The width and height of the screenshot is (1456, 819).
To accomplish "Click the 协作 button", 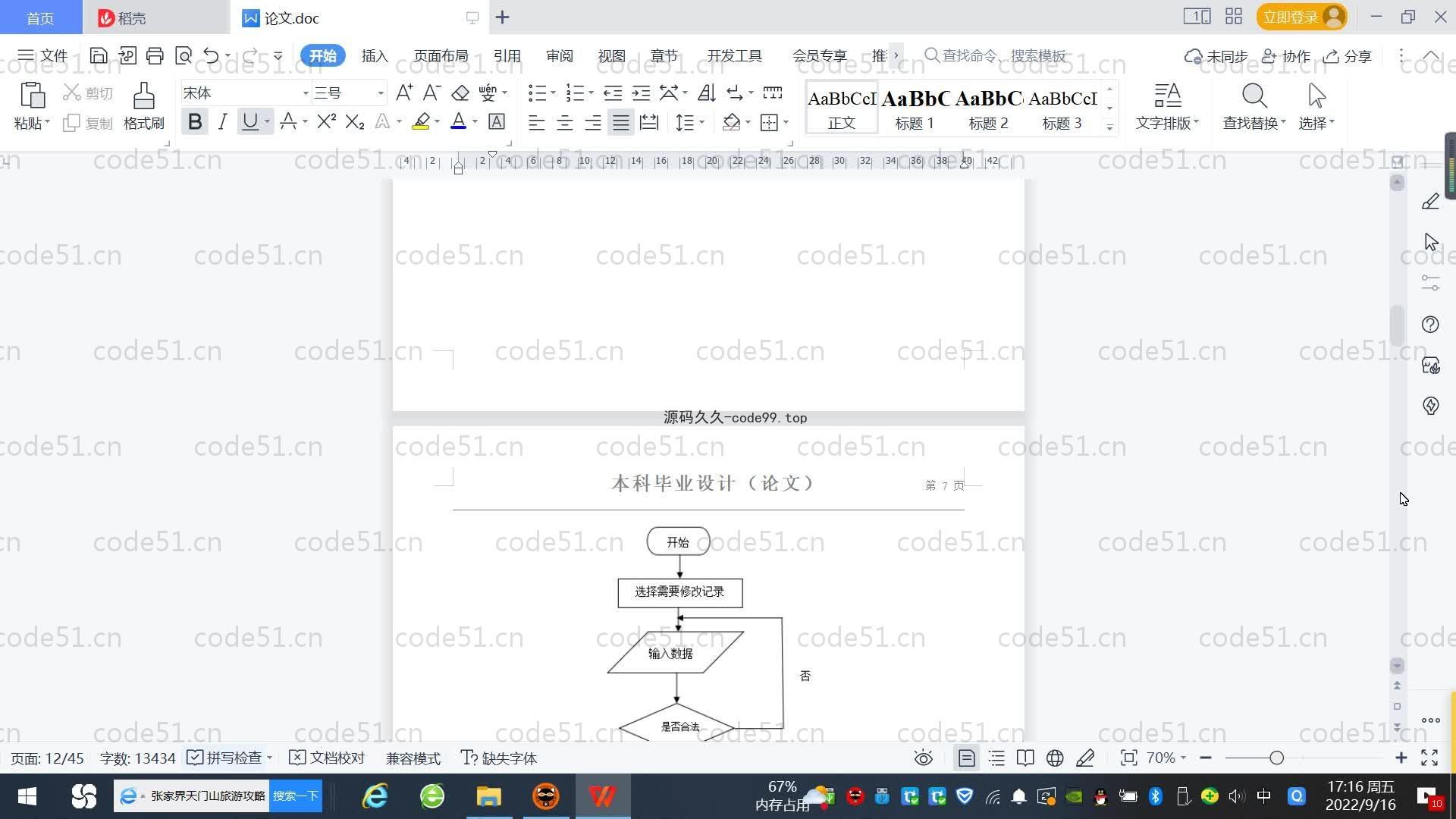I will click(1286, 56).
